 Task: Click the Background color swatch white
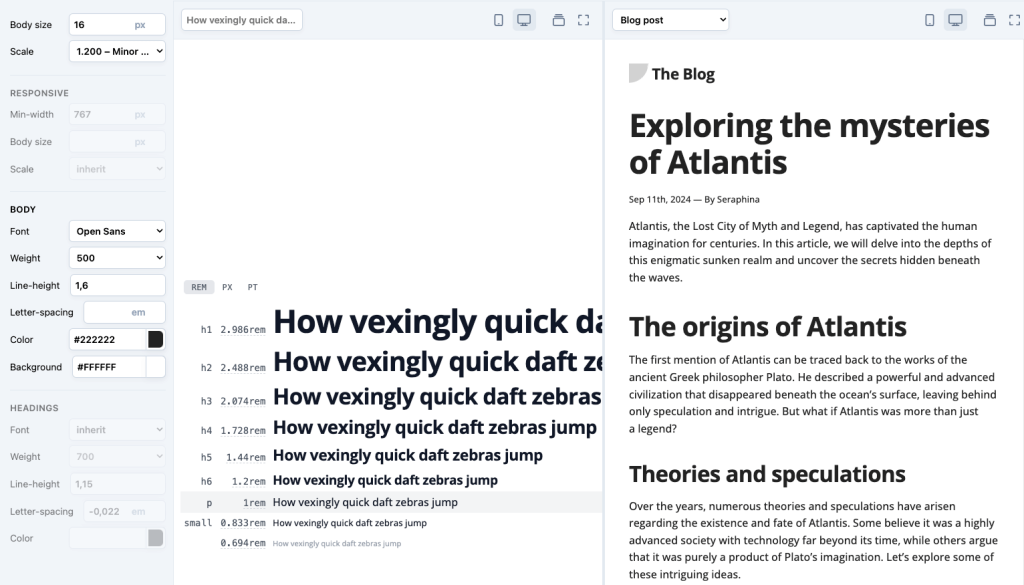pos(155,367)
